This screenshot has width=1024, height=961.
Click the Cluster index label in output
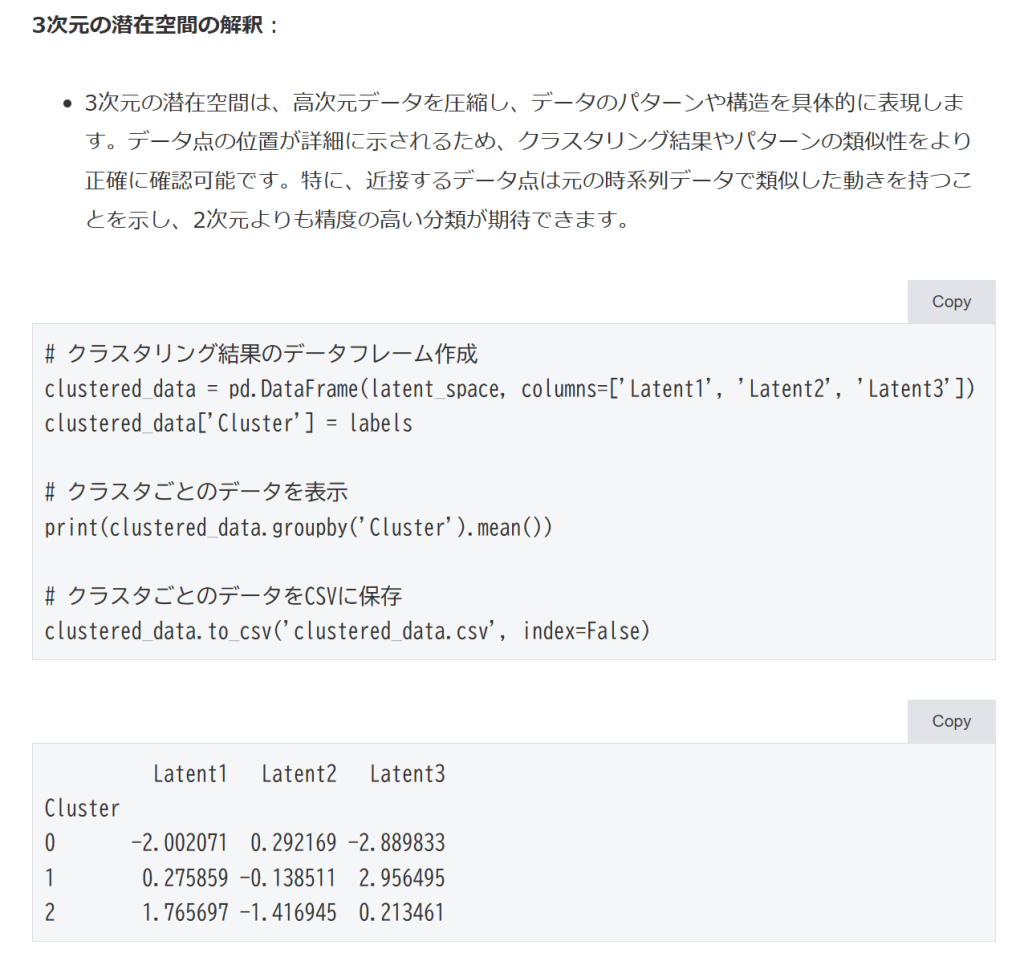click(82, 808)
